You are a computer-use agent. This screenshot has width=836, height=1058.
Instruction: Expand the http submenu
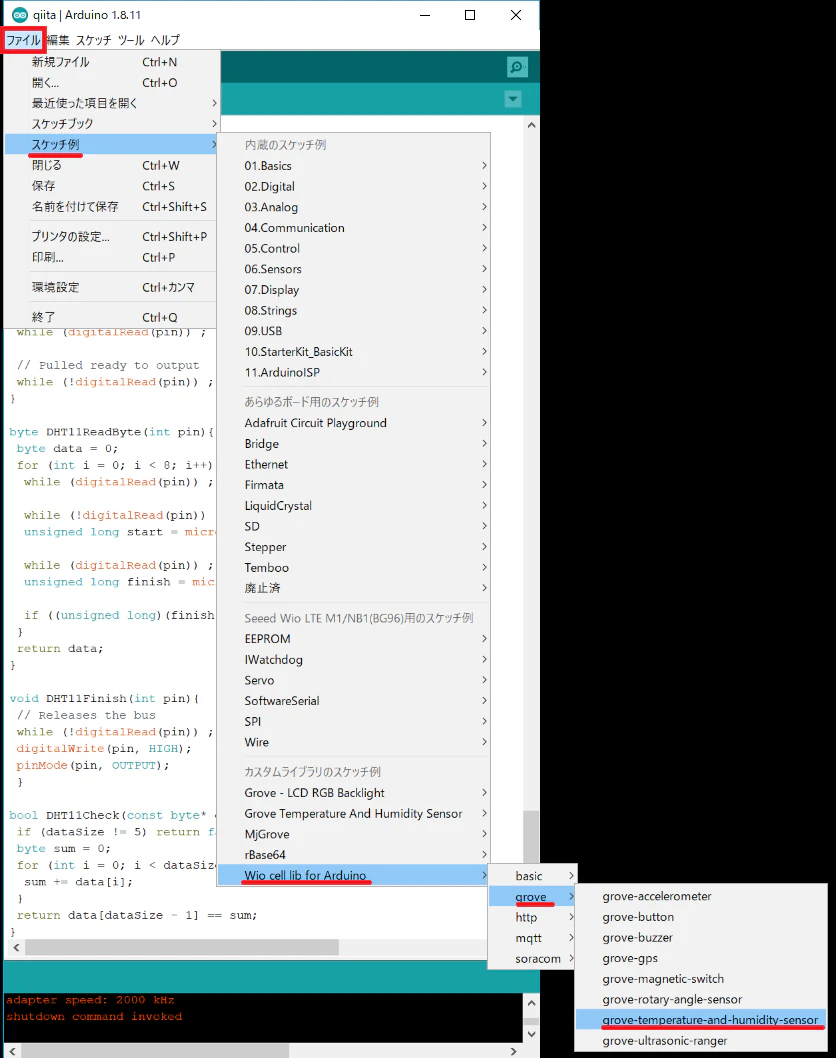pyautogui.click(x=532, y=918)
